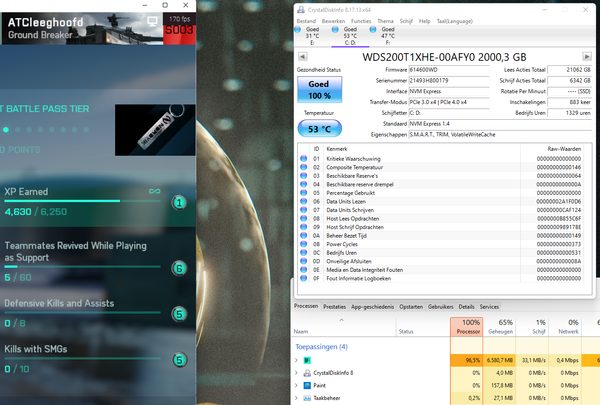The height and width of the screenshot is (405, 600).
Task: Click status dot for Beschikbare Reserve's row
Action: [x=303, y=176]
